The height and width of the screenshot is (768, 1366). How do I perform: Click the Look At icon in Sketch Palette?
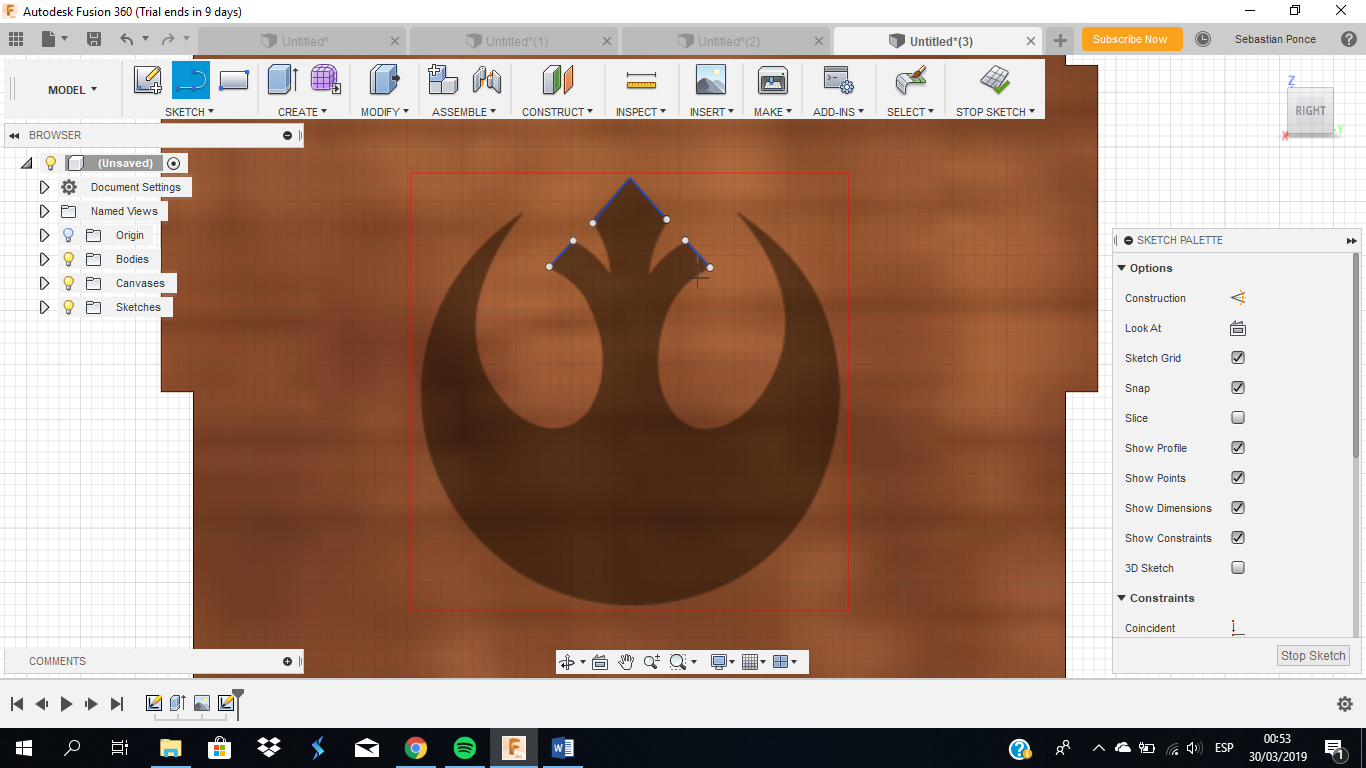1238,328
